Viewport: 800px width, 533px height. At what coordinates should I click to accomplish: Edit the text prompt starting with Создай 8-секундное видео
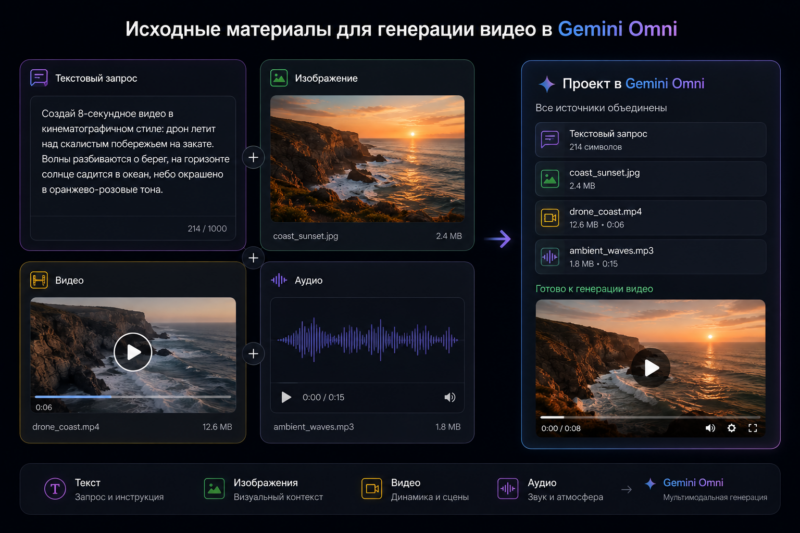135,151
